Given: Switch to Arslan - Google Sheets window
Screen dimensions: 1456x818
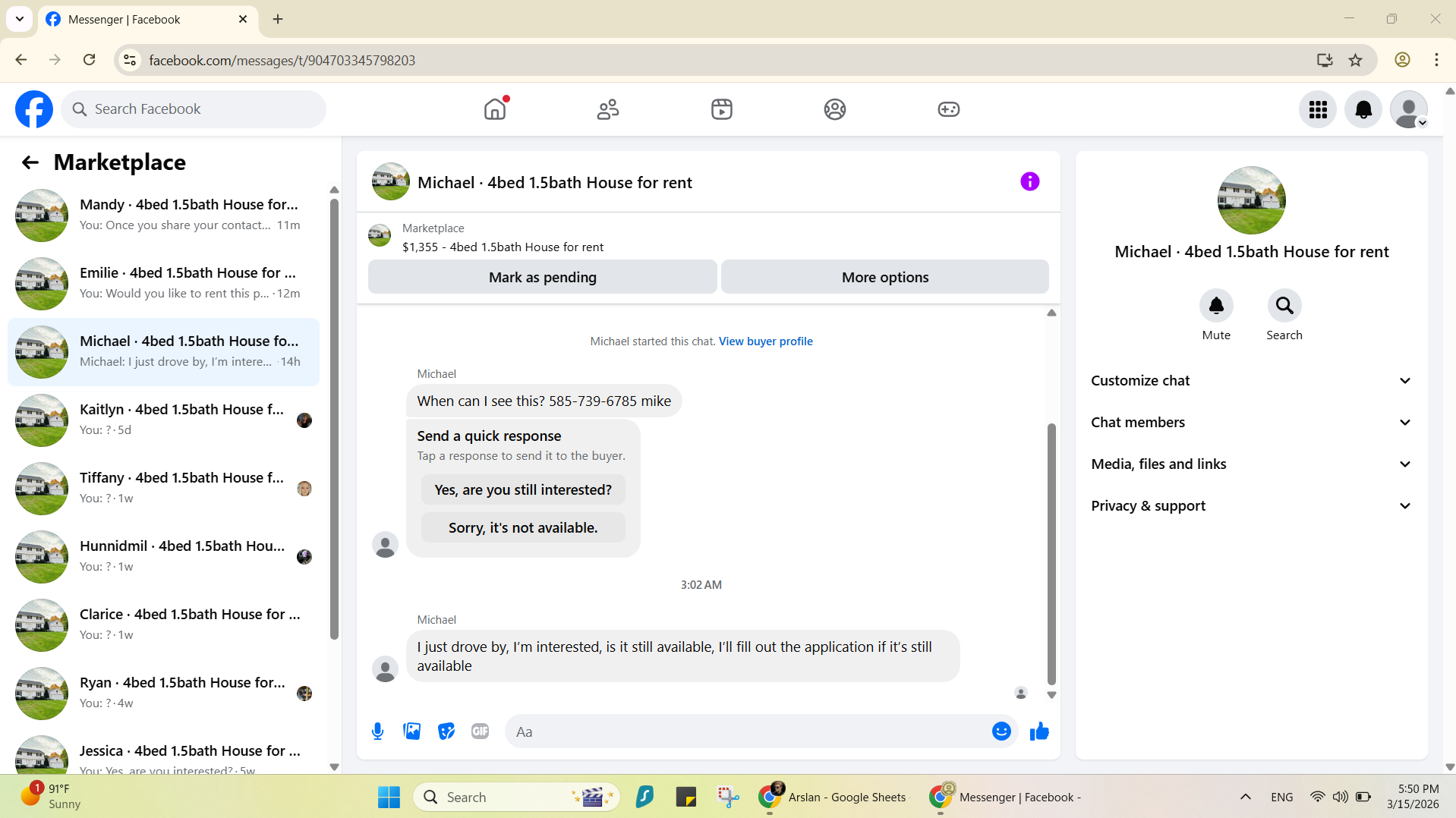Looking at the screenshot, I should pos(834,797).
